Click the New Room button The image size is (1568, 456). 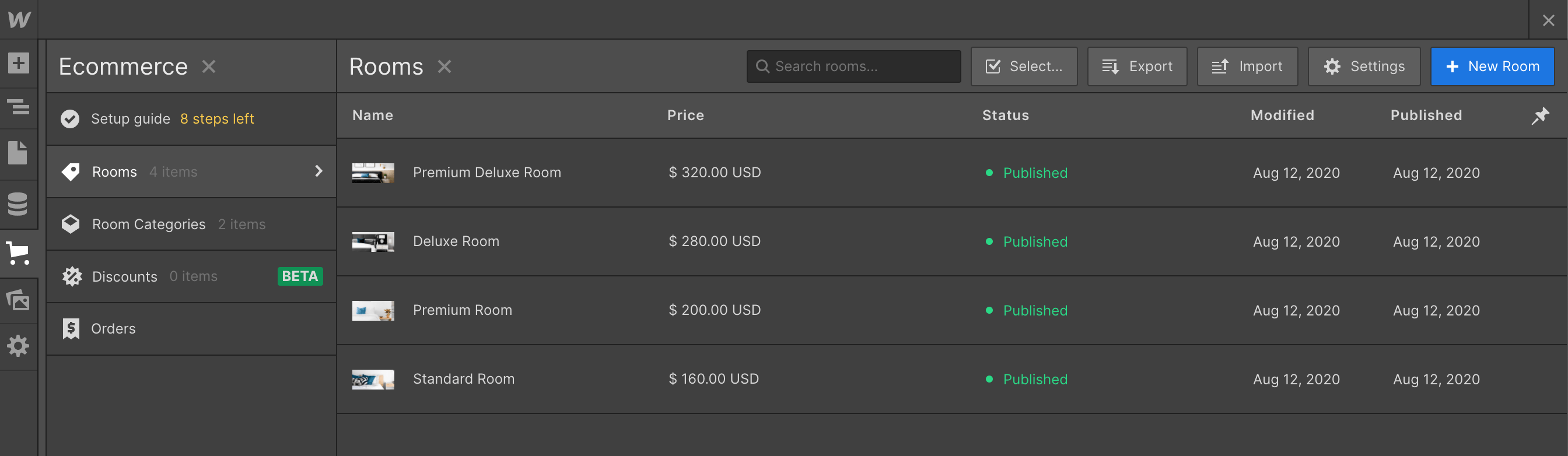(x=1492, y=66)
